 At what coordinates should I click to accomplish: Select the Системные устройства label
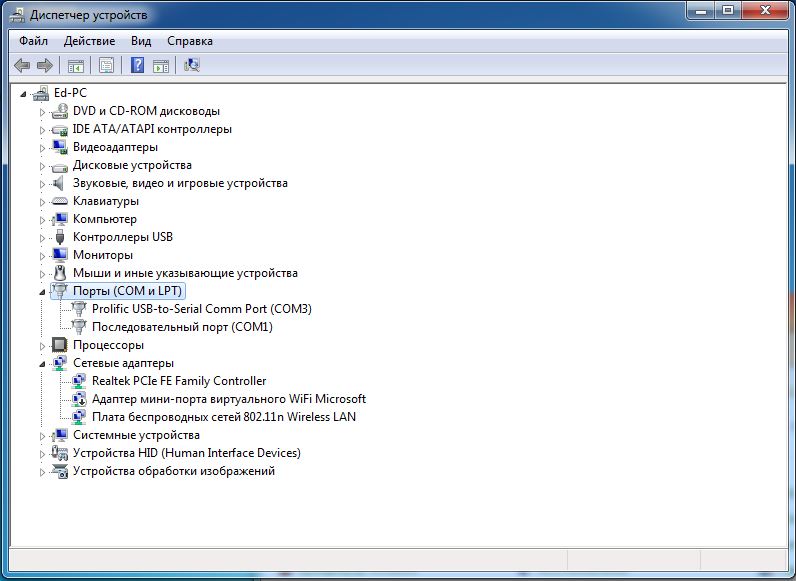tap(137, 435)
